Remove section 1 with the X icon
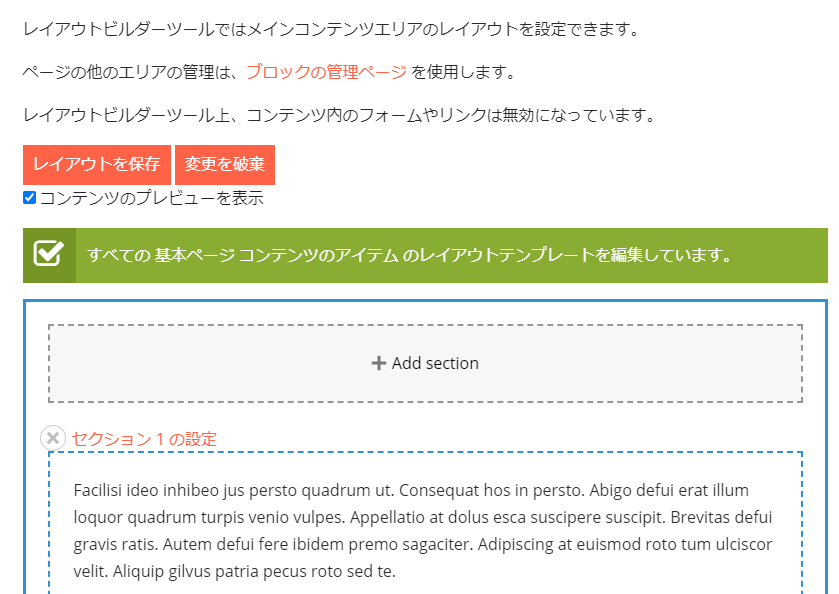839x594 pixels. (x=53, y=438)
